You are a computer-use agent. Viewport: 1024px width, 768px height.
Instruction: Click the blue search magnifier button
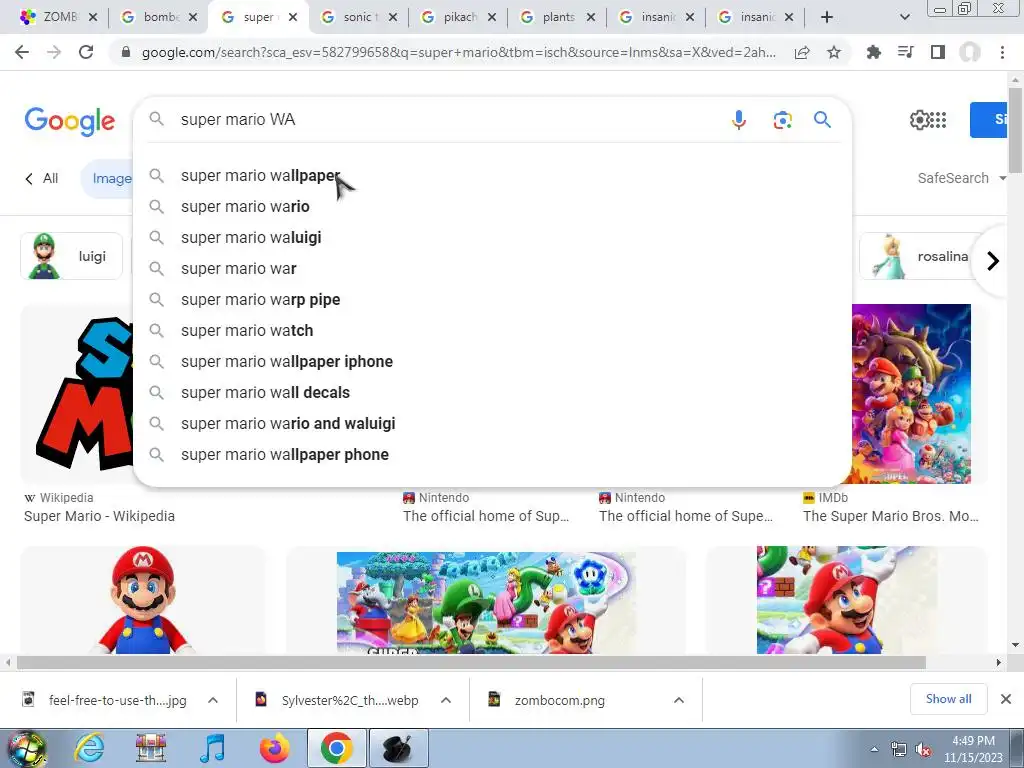coord(822,120)
